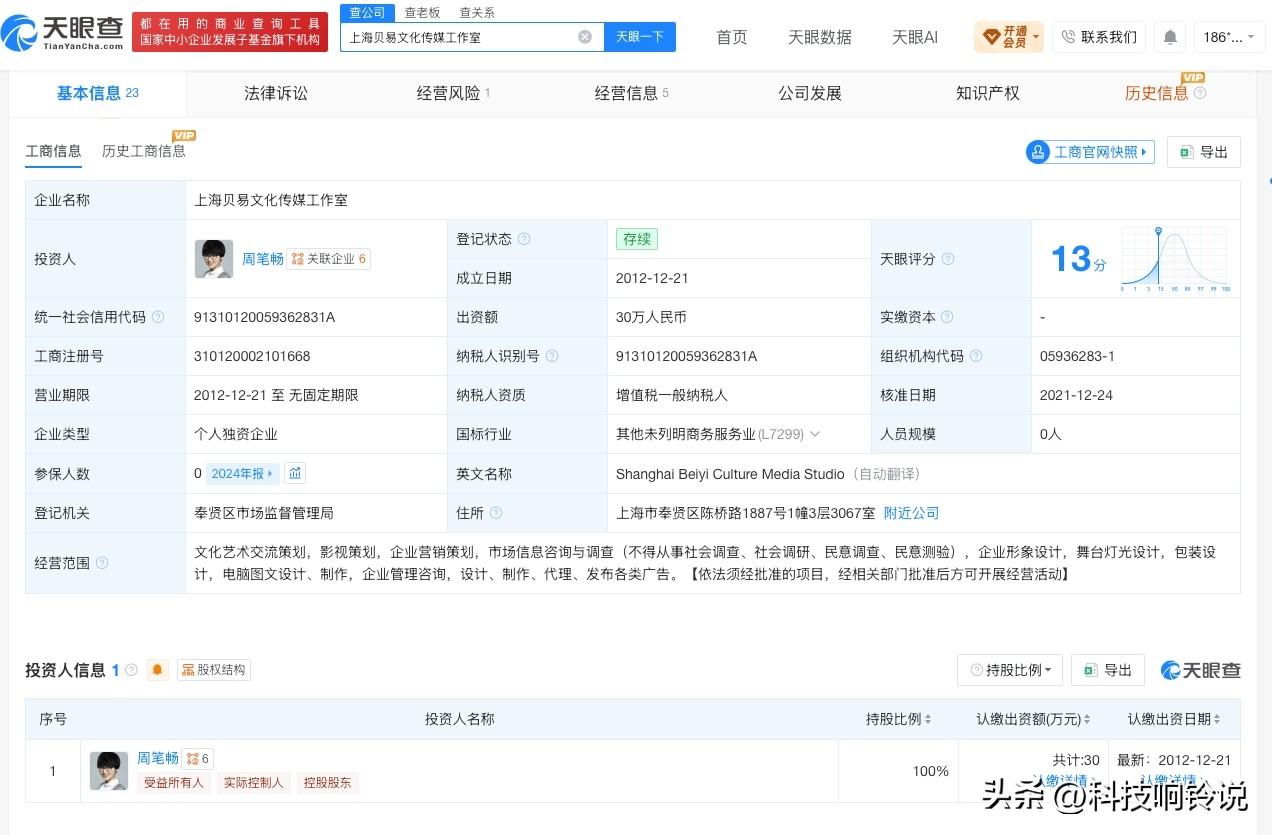The width and height of the screenshot is (1272, 835).
Task: Open the 公司发展 tab
Action: coord(810,93)
